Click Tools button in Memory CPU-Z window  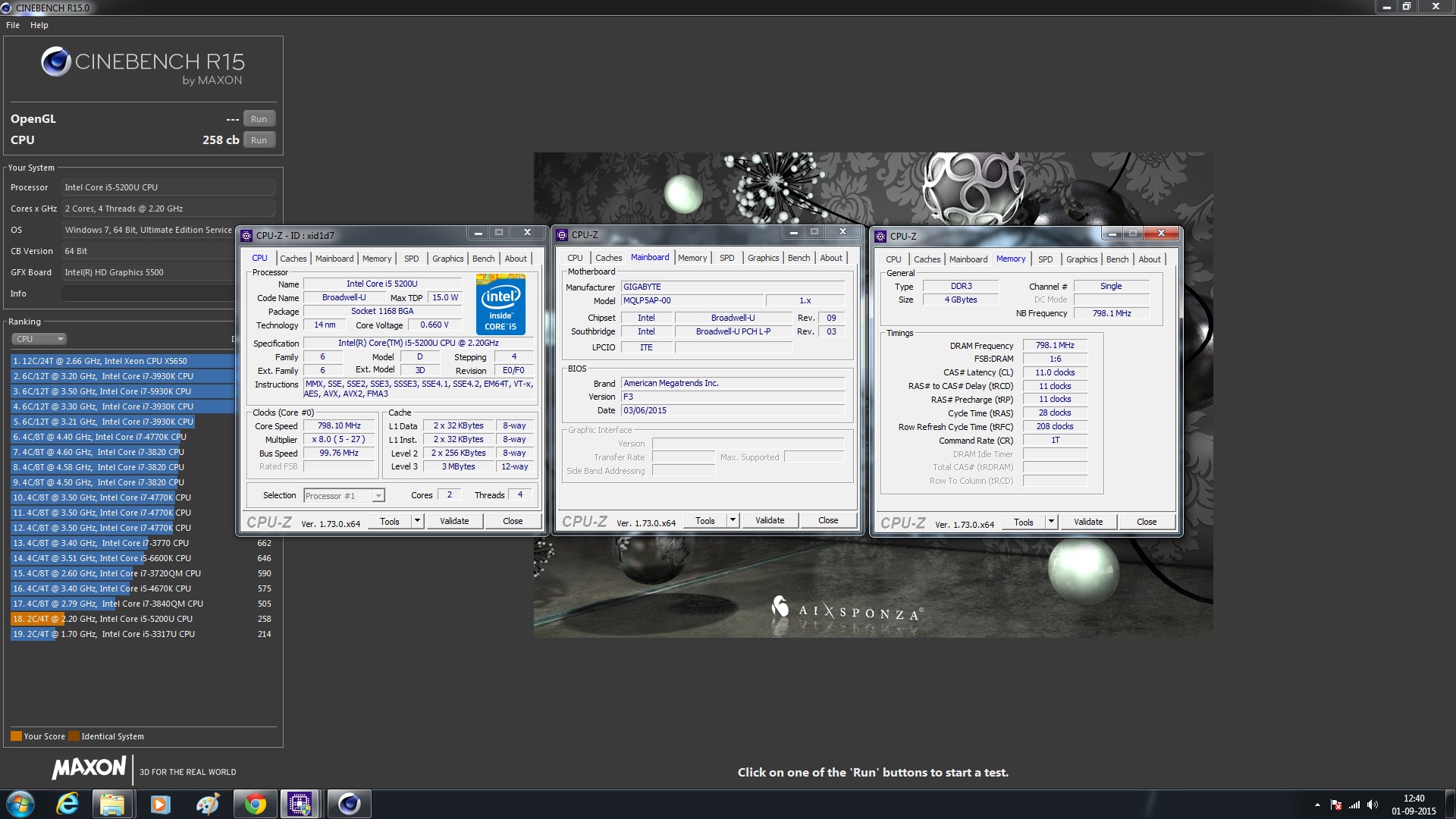[1024, 522]
